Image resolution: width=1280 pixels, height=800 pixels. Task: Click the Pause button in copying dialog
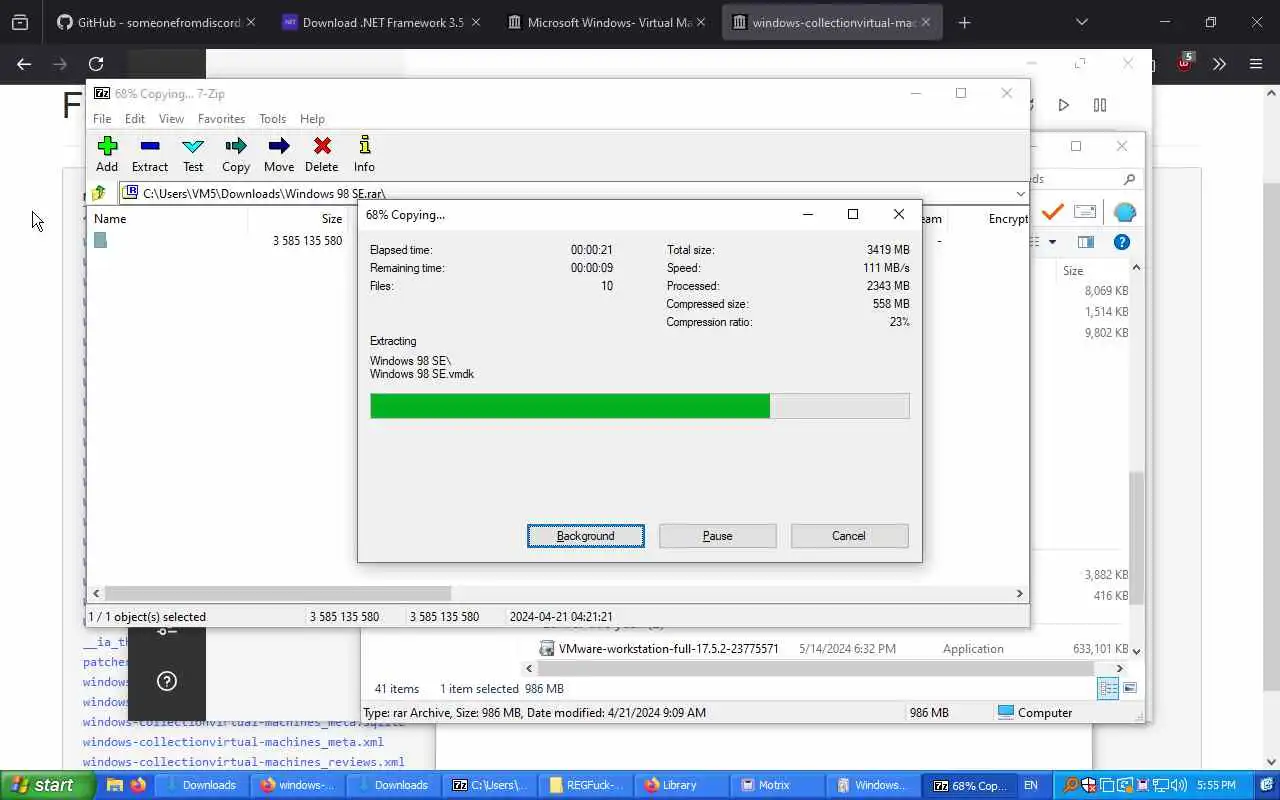coord(717,536)
